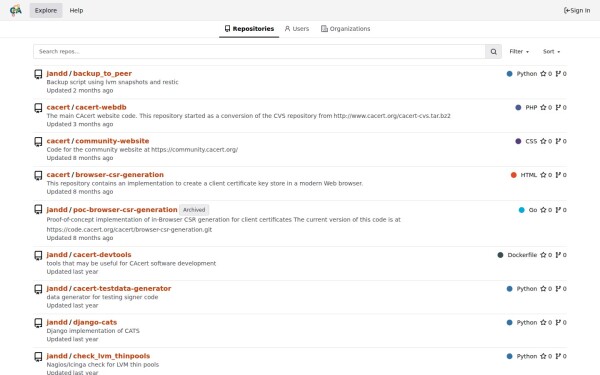
Task: Open the Explore menu item
Action: point(46,10)
